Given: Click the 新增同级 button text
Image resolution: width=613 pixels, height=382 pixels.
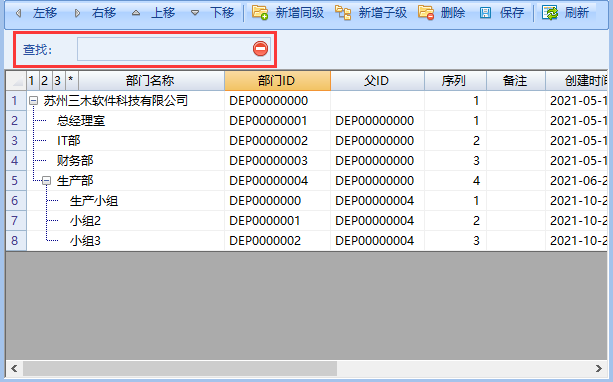Looking at the screenshot, I should tap(300, 13).
